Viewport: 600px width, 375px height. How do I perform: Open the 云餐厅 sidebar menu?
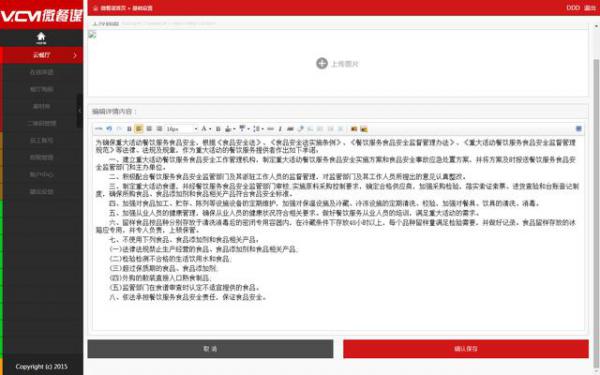(x=41, y=55)
